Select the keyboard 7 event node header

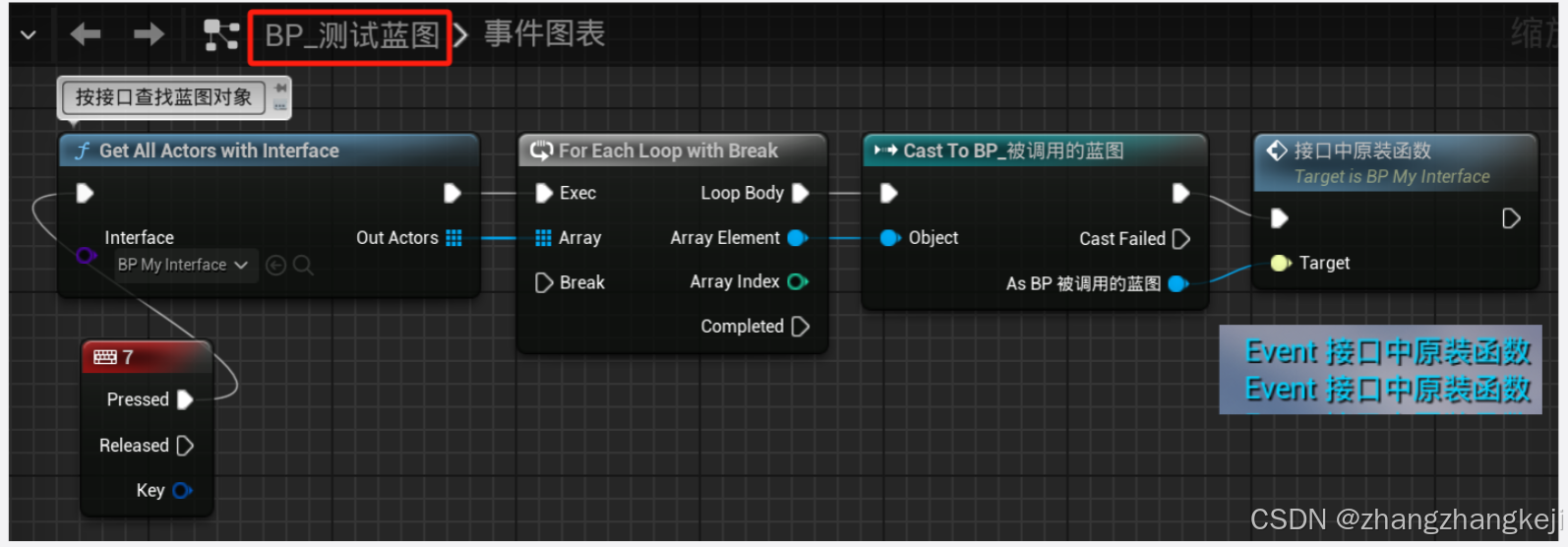coord(147,356)
